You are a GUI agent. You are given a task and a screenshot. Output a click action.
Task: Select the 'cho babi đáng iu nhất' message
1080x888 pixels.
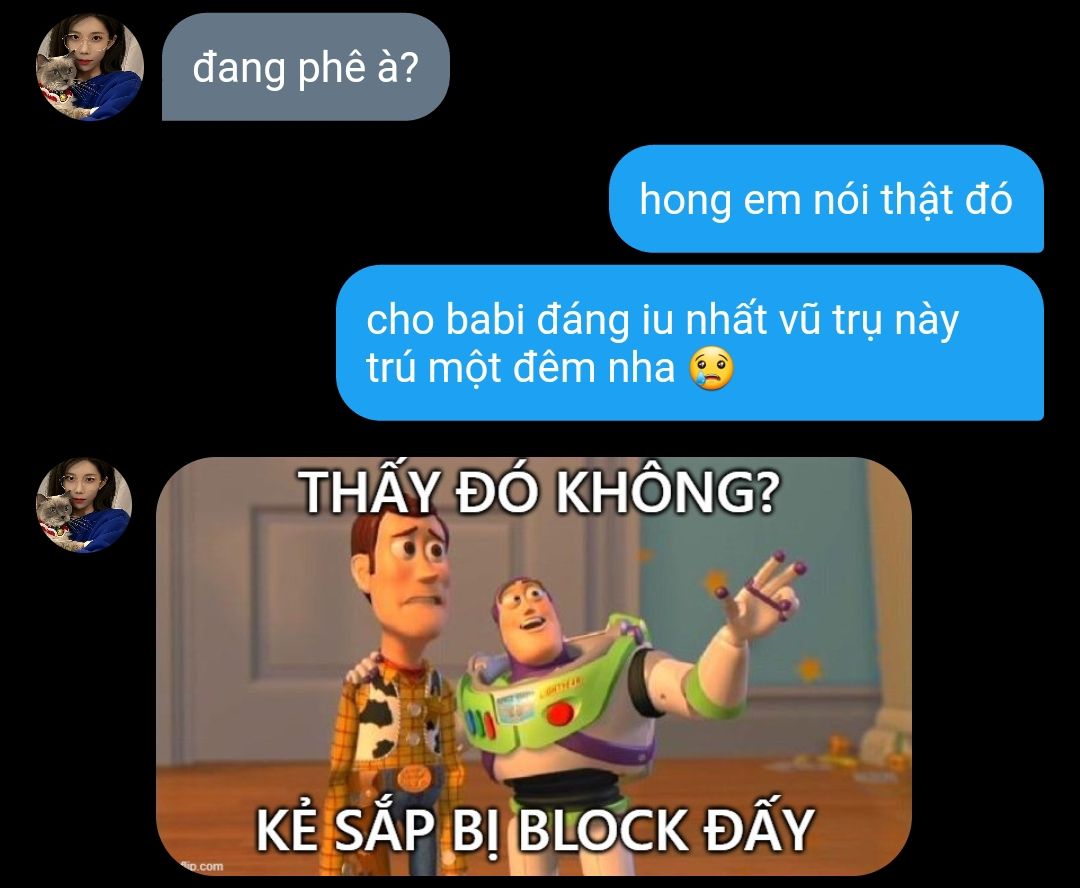coord(689,342)
